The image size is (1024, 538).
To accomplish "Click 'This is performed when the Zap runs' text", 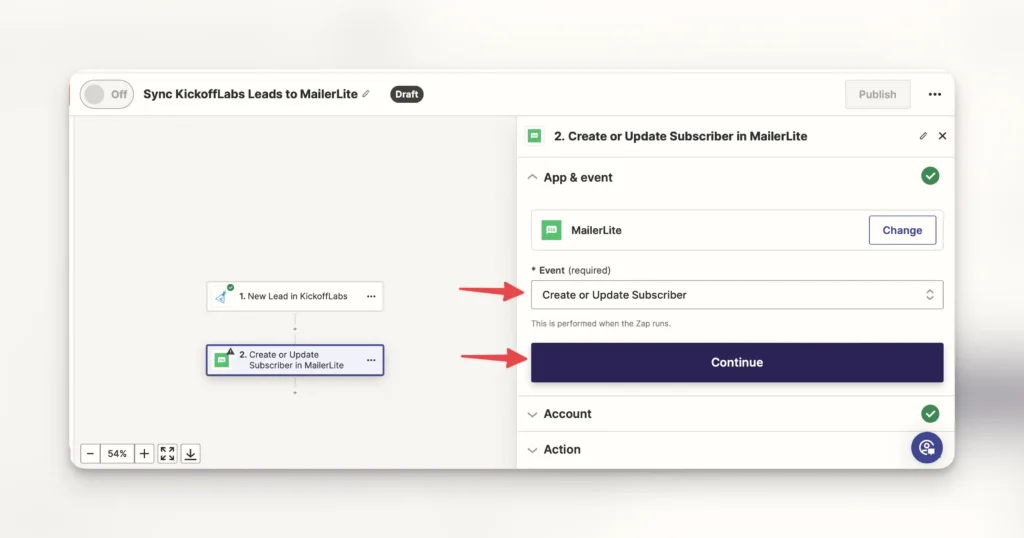I will coord(601,323).
